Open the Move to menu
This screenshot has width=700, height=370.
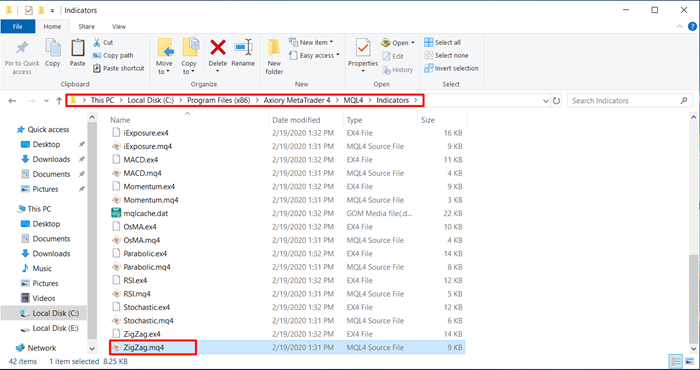(x=164, y=57)
